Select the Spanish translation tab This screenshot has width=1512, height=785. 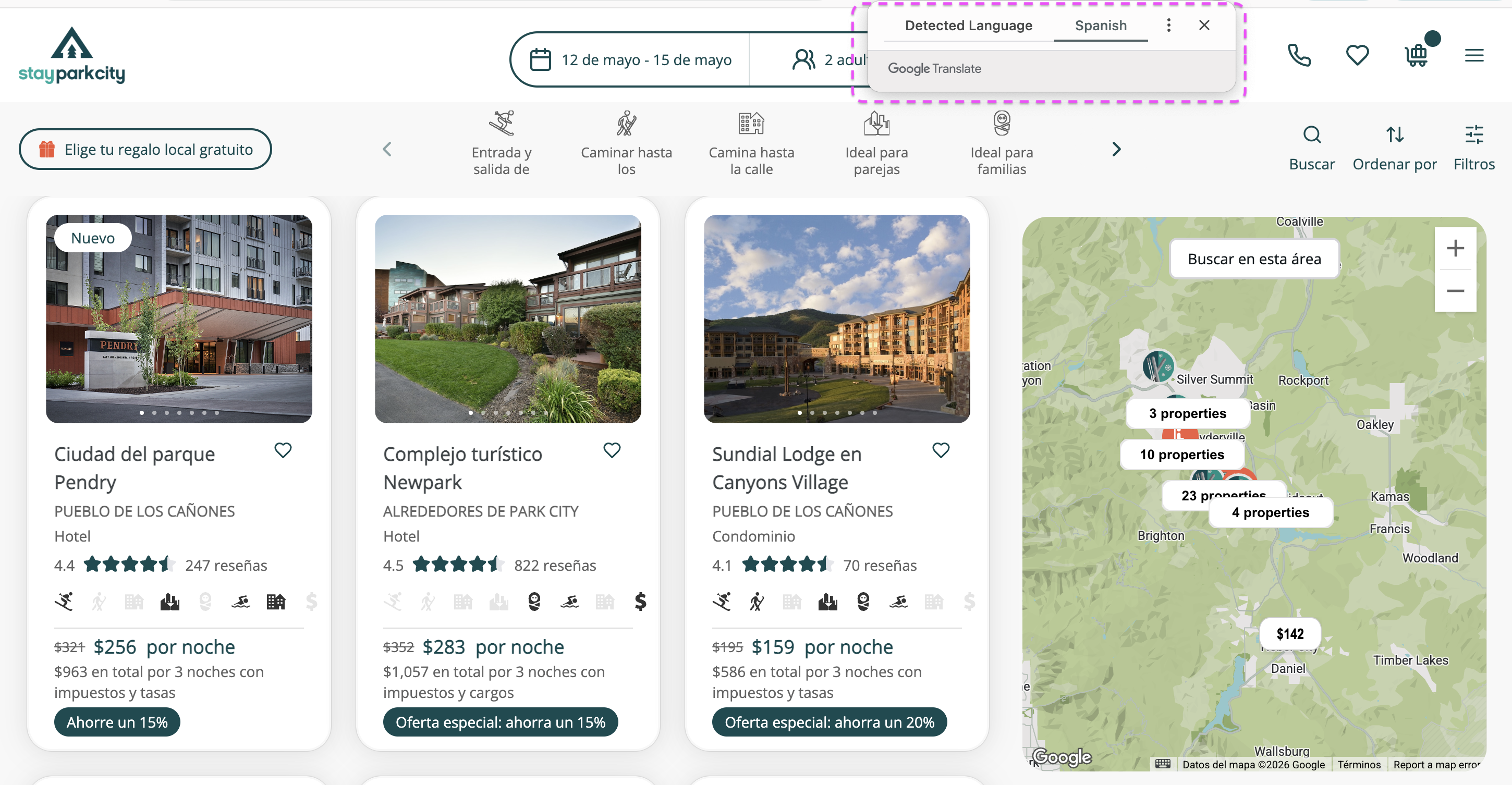pyautogui.click(x=1100, y=25)
